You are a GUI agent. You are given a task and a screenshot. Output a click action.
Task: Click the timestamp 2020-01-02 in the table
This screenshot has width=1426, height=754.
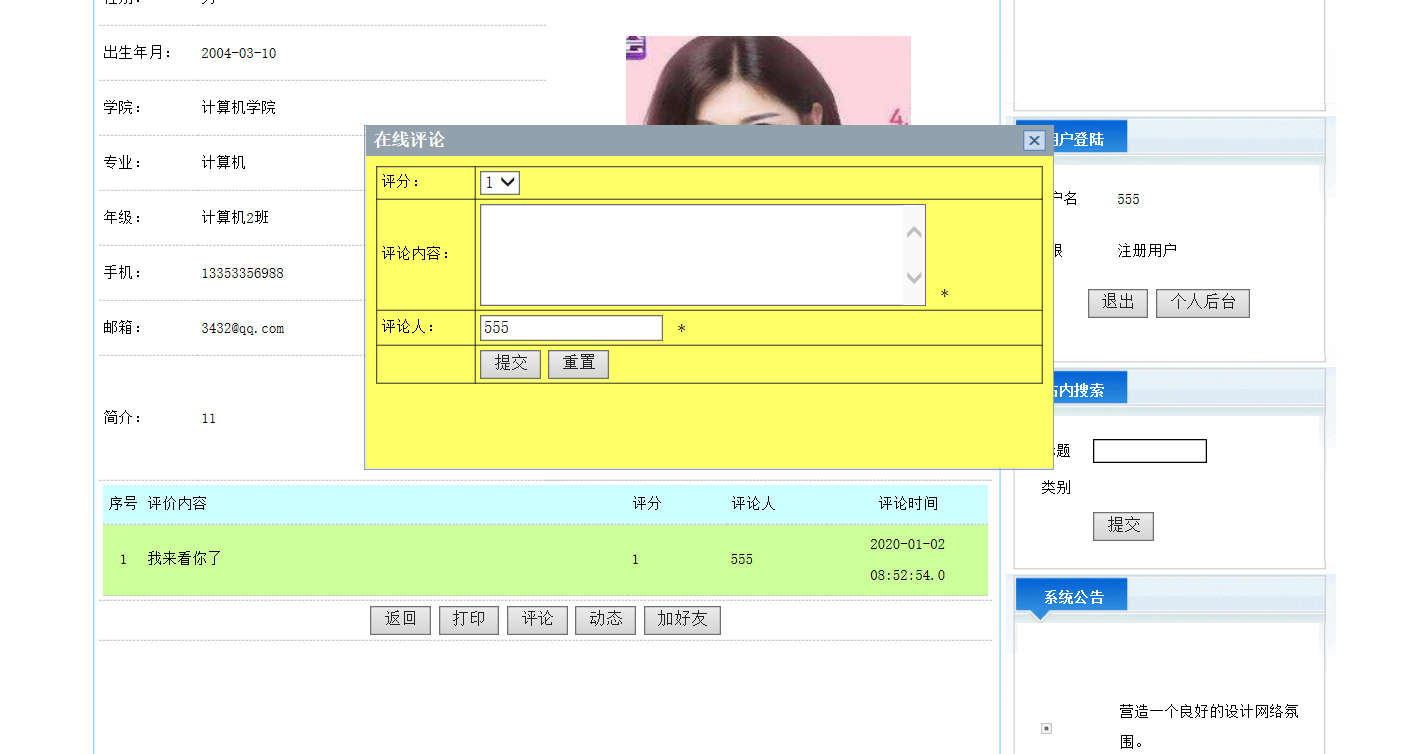907,545
